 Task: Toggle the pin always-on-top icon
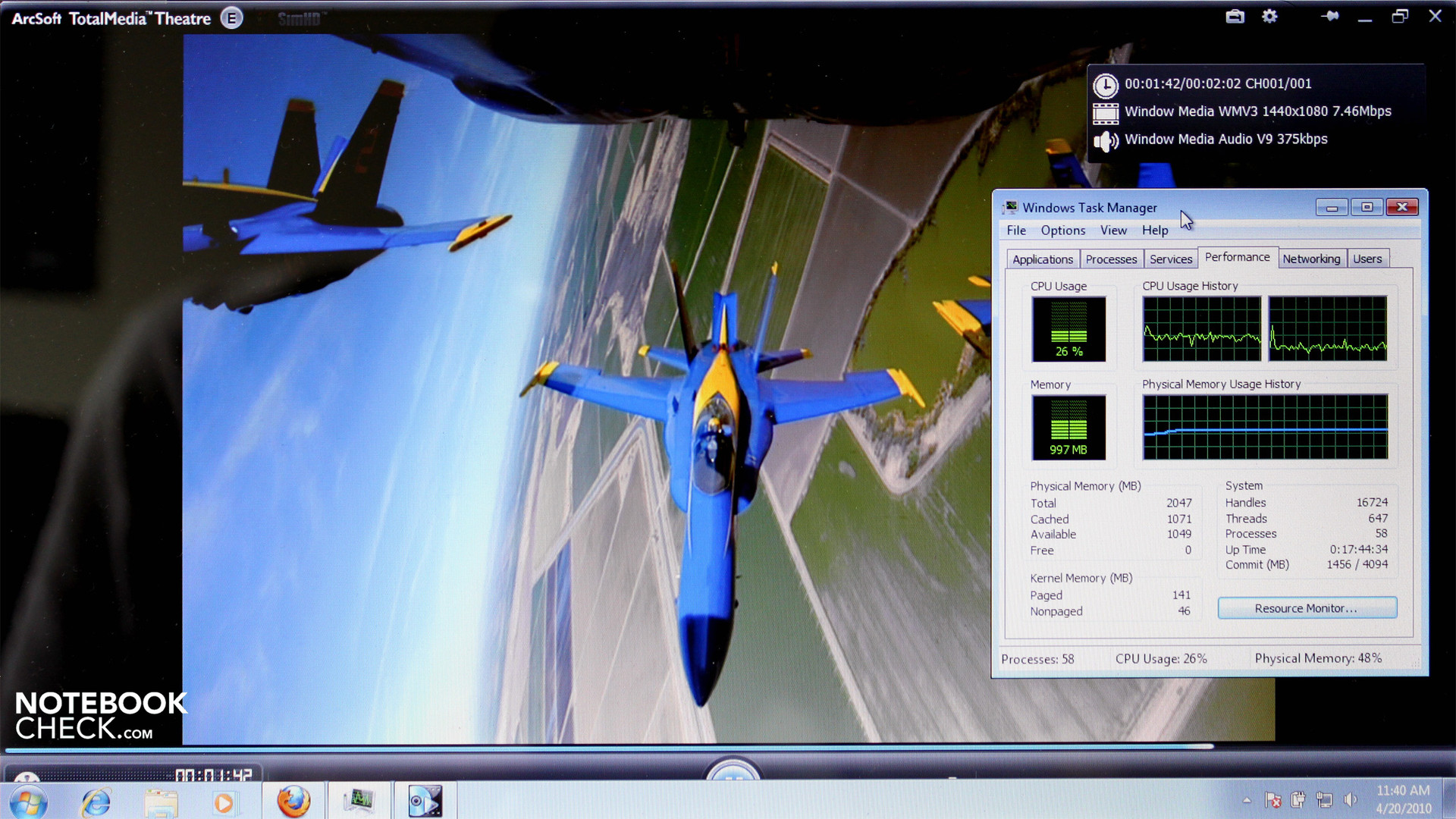pyautogui.click(x=1329, y=16)
